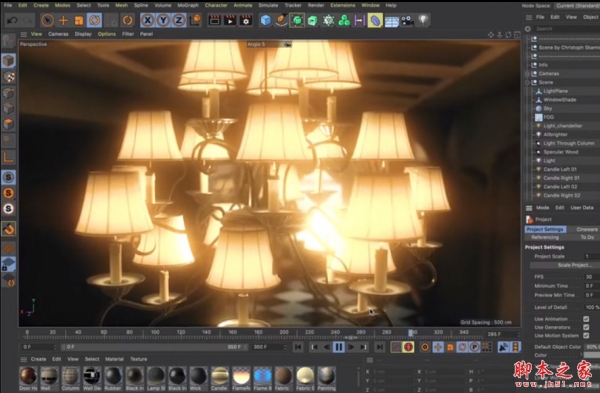Open the Simulate menu
Viewport: 600px width, 393px height.
pyautogui.click(x=268, y=5)
